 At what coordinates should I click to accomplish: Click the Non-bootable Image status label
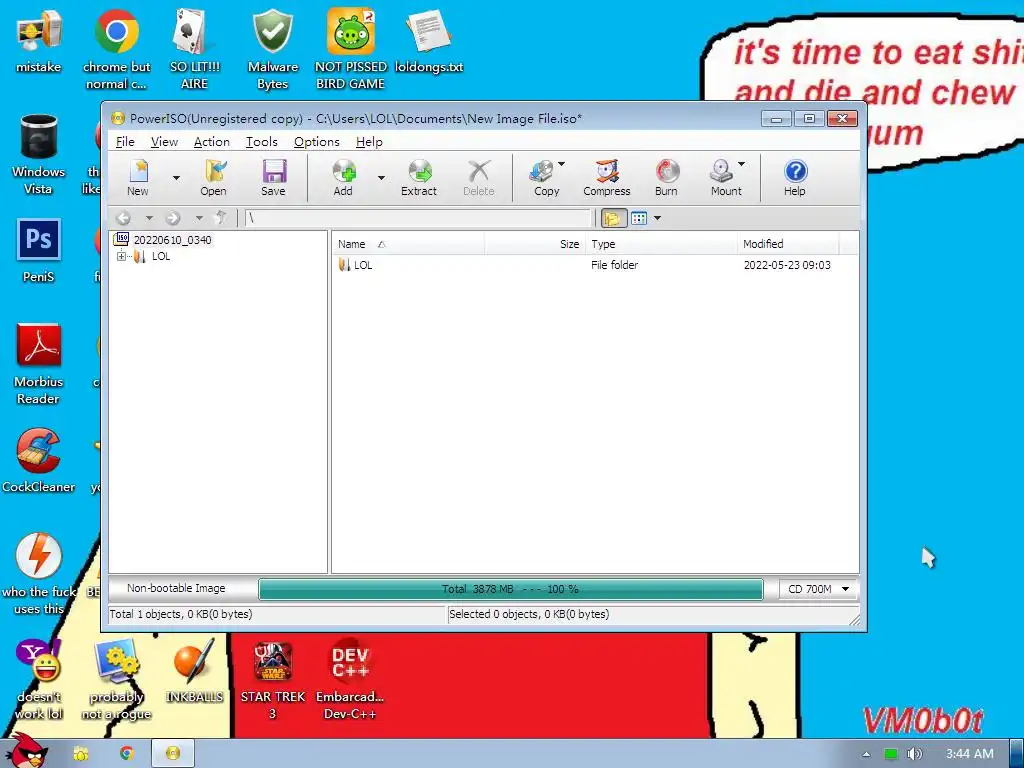pos(176,588)
